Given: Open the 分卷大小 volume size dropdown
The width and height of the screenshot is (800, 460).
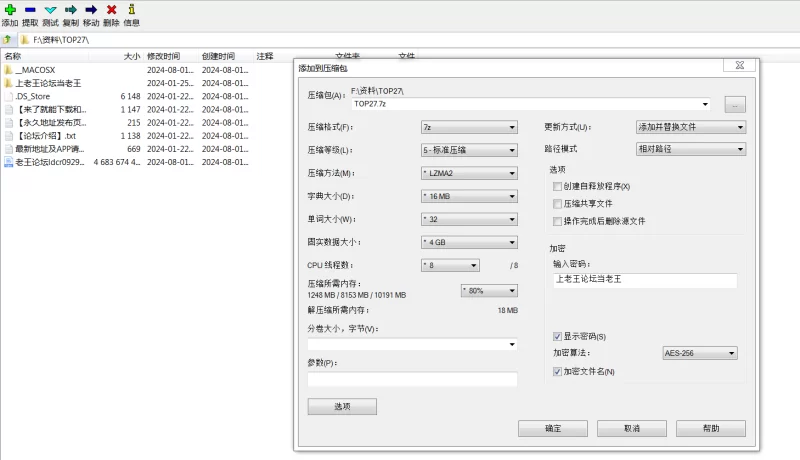Looking at the screenshot, I should tap(512, 345).
